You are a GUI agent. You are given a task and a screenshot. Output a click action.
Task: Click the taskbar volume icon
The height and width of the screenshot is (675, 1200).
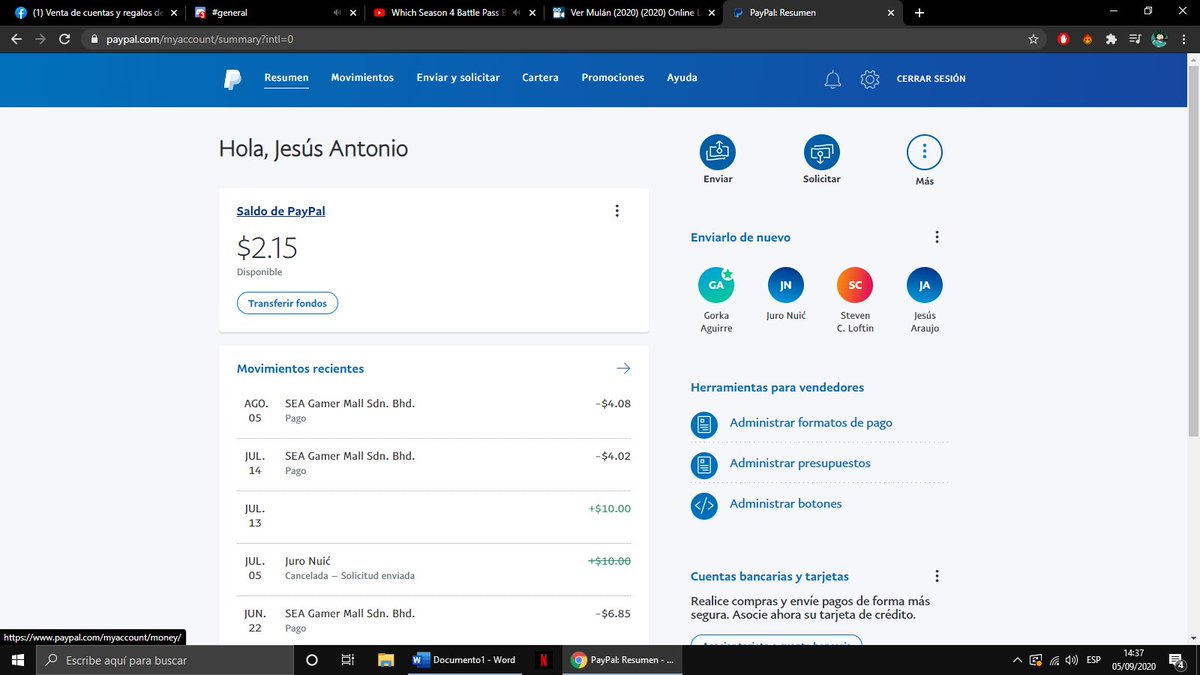1072,660
